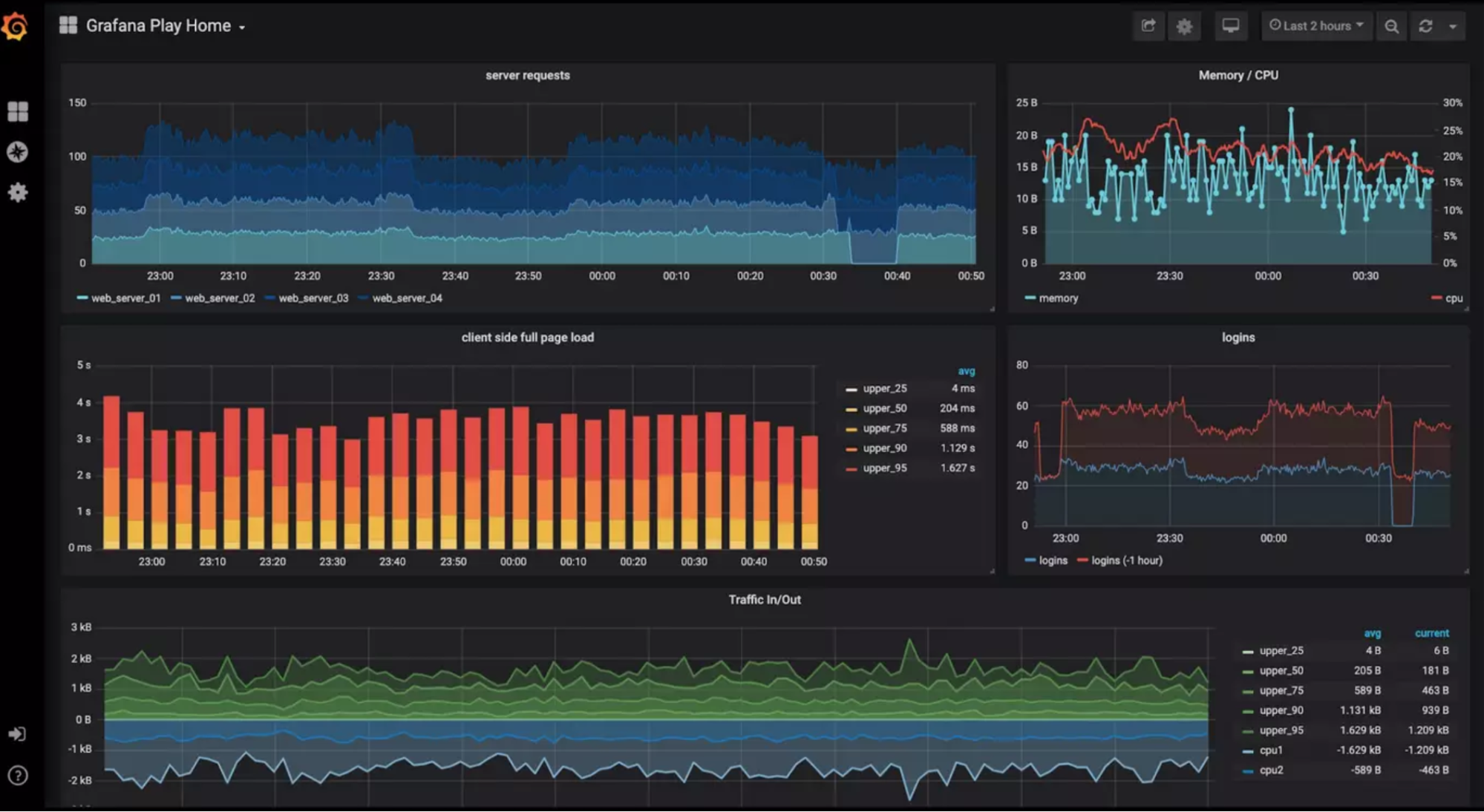Click the Sign in icon
This screenshot has height=812, width=1484.
point(17,734)
